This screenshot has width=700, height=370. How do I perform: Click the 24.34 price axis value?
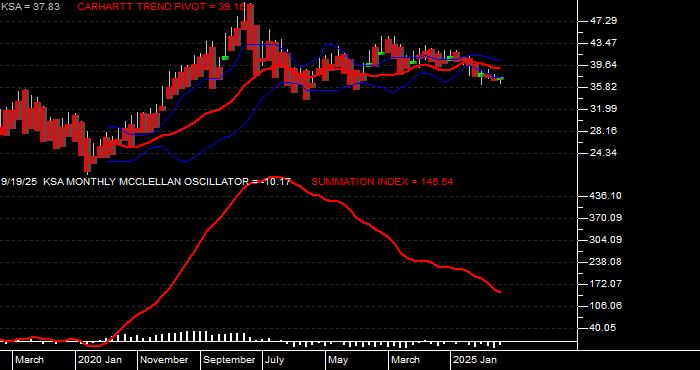[604, 153]
